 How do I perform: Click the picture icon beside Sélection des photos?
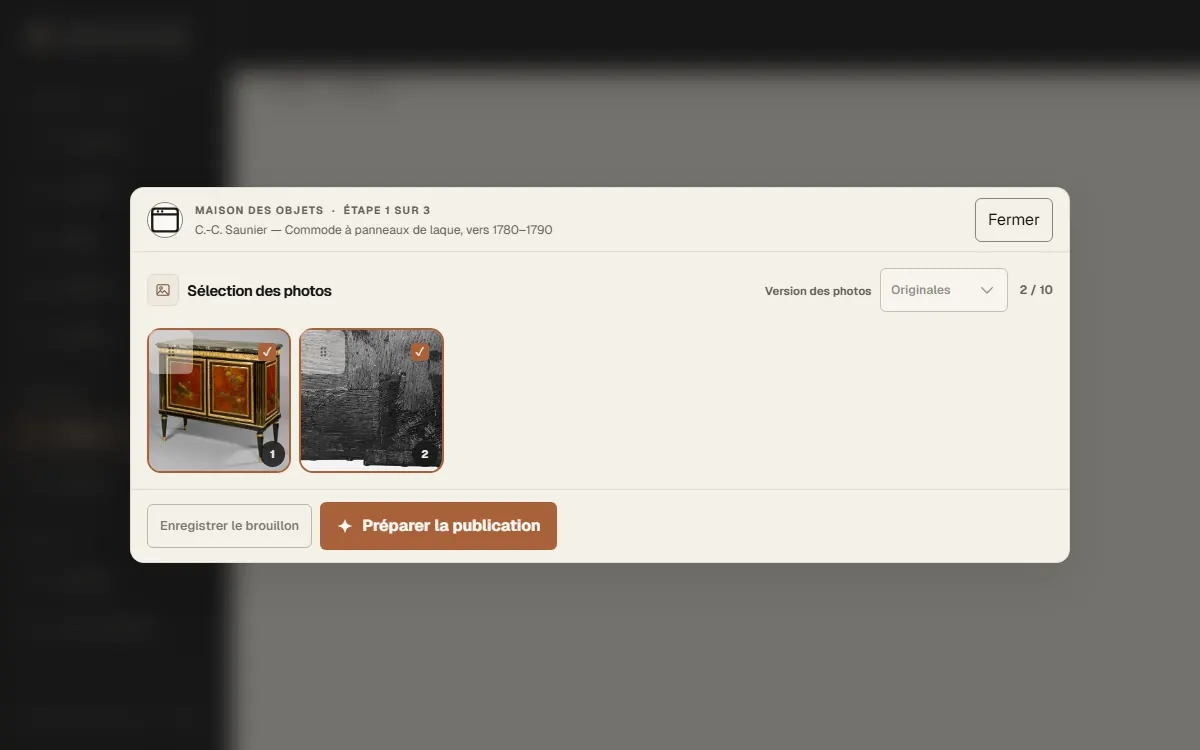point(163,290)
